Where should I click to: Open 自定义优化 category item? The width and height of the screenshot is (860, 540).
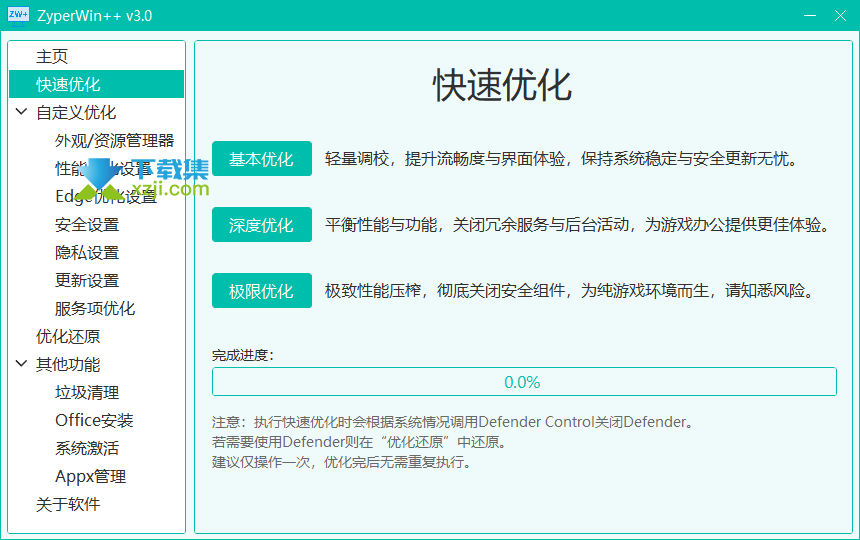pyautogui.click(x=76, y=112)
